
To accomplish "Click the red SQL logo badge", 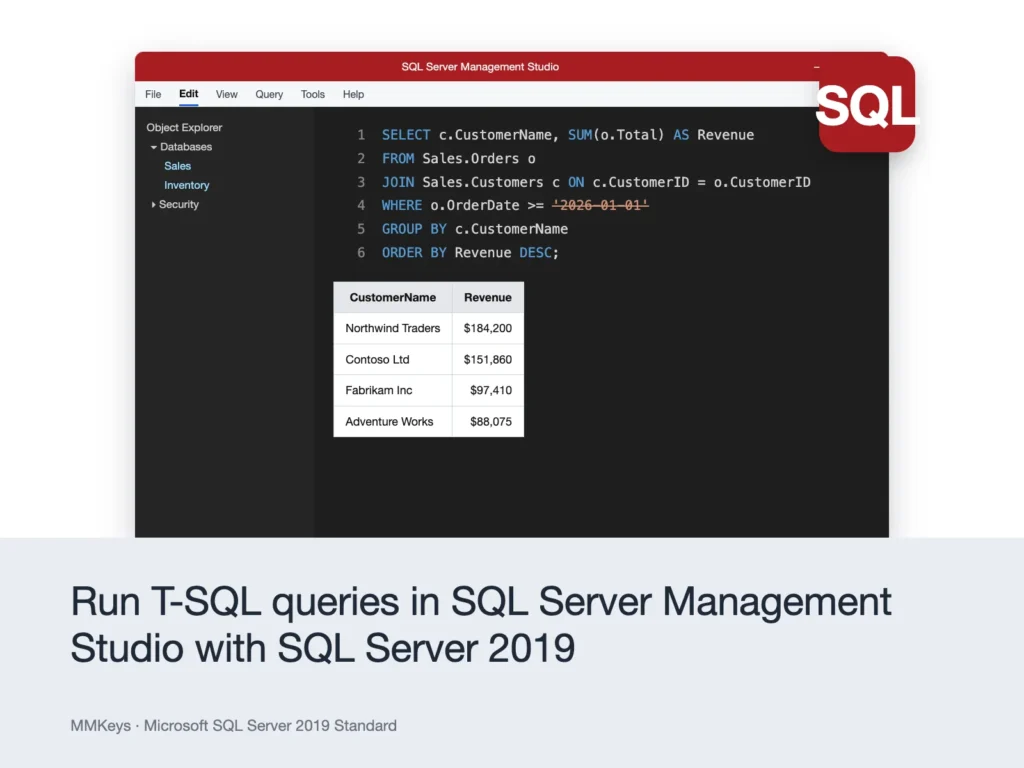I will [867, 104].
